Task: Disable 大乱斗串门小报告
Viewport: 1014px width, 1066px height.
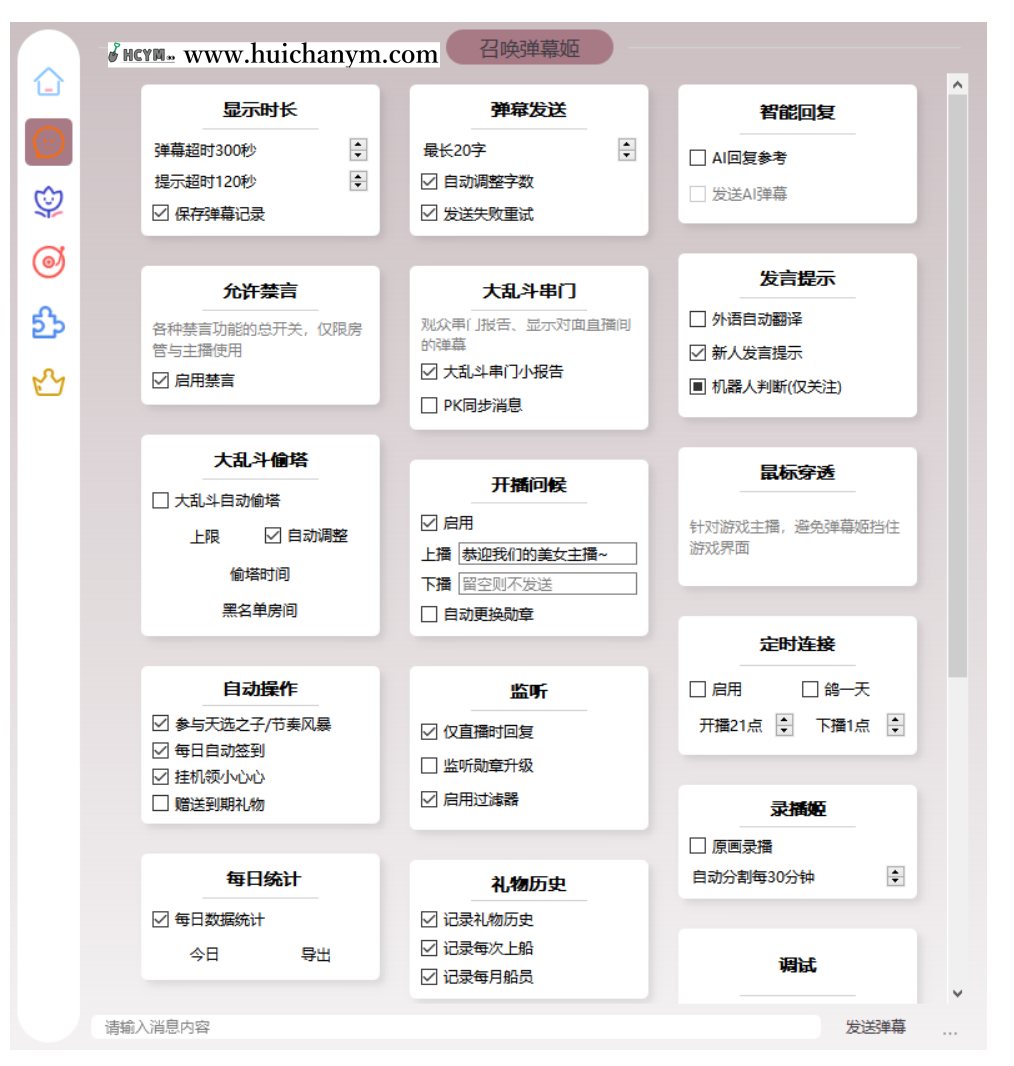Action: pos(429,372)
